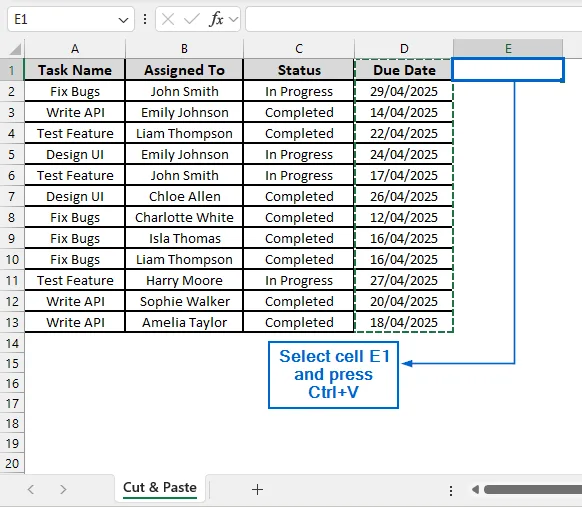Select row 1 header
This screenshot has height=507, width=582.
coord(12,70)
